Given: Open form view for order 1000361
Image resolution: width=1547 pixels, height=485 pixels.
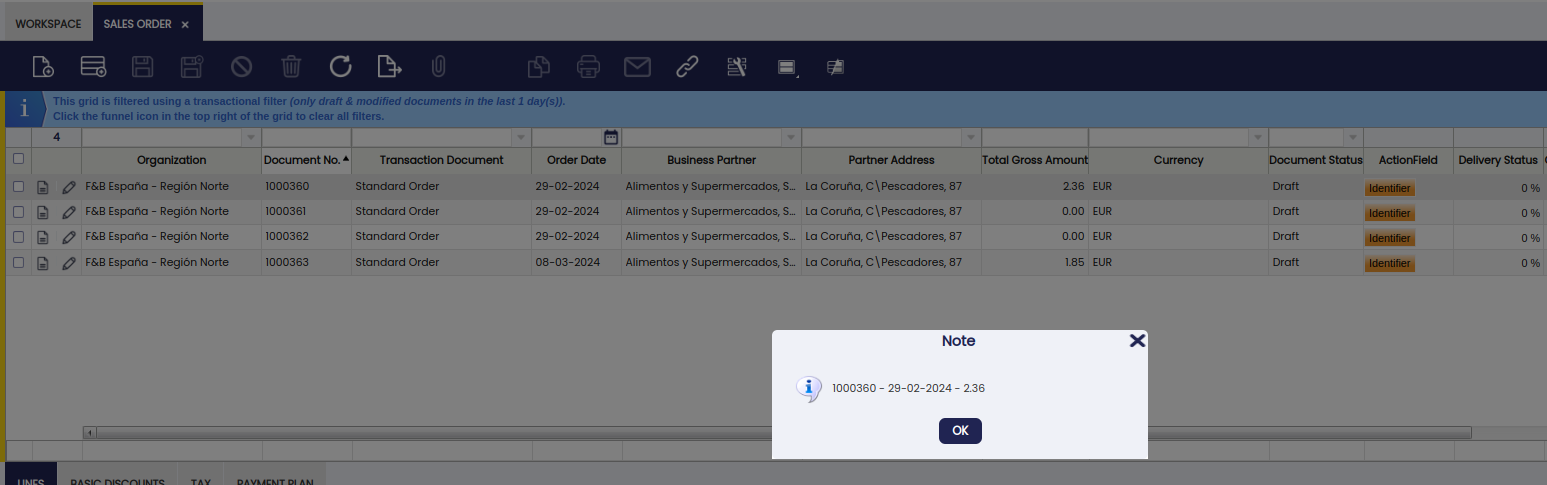Looking at the screenshot, I should click(43, 212).
